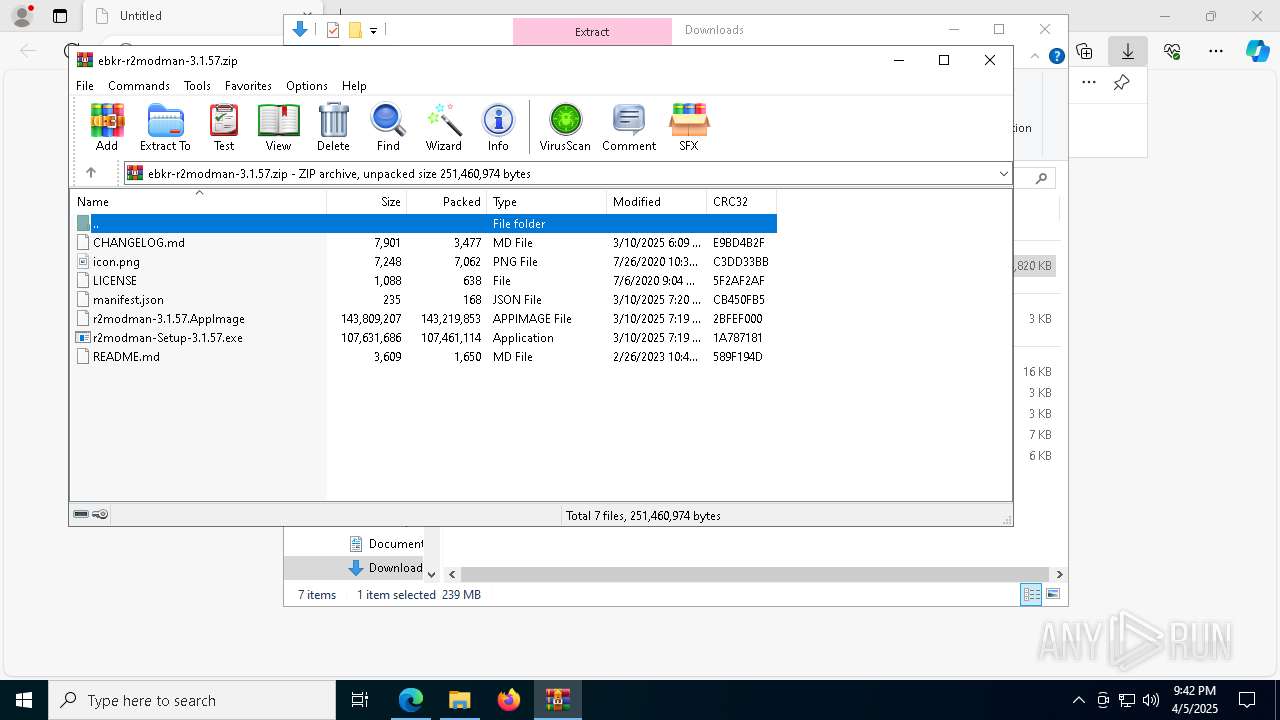The image size is (1280, 720).
Task: Create an SFX self-extracting archive
Action: click(689, 127)
